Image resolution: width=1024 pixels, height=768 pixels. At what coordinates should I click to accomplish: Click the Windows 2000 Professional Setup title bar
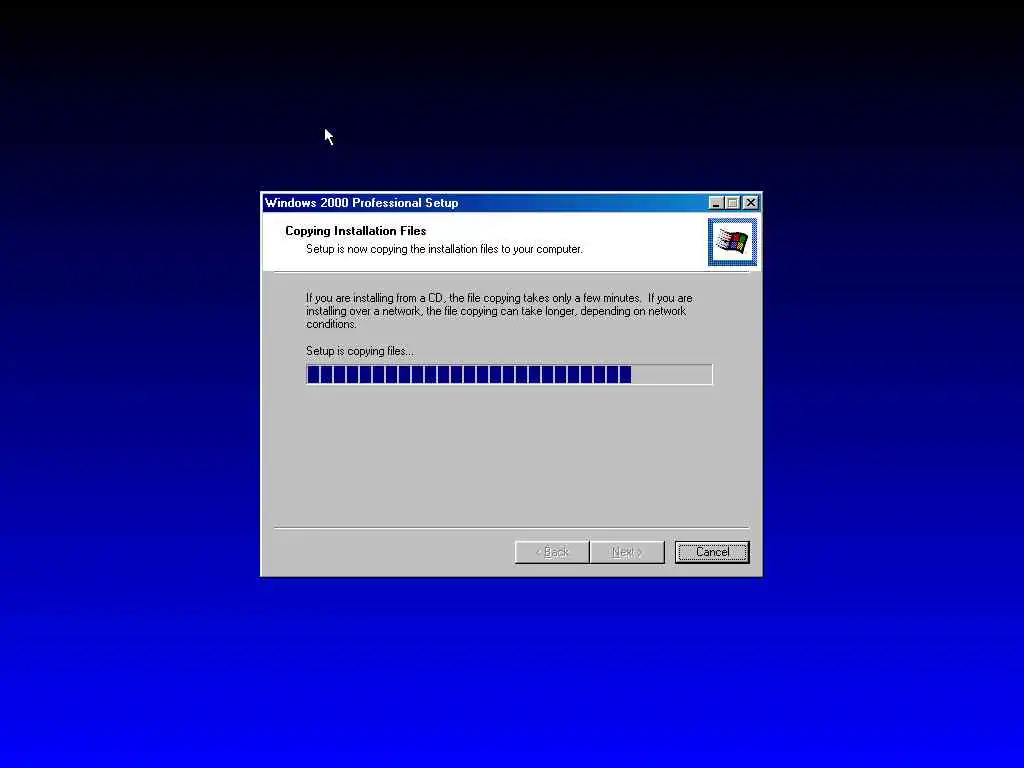pyautogui.click(x=511, y=203)
